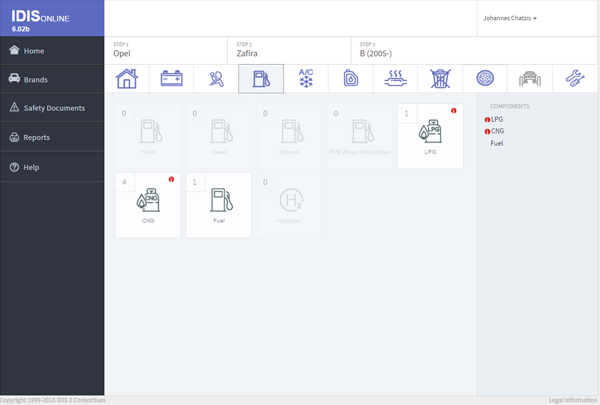600x405 pixels.
Task: Click the COMPONENTS heading
Action: click(510, 106)
